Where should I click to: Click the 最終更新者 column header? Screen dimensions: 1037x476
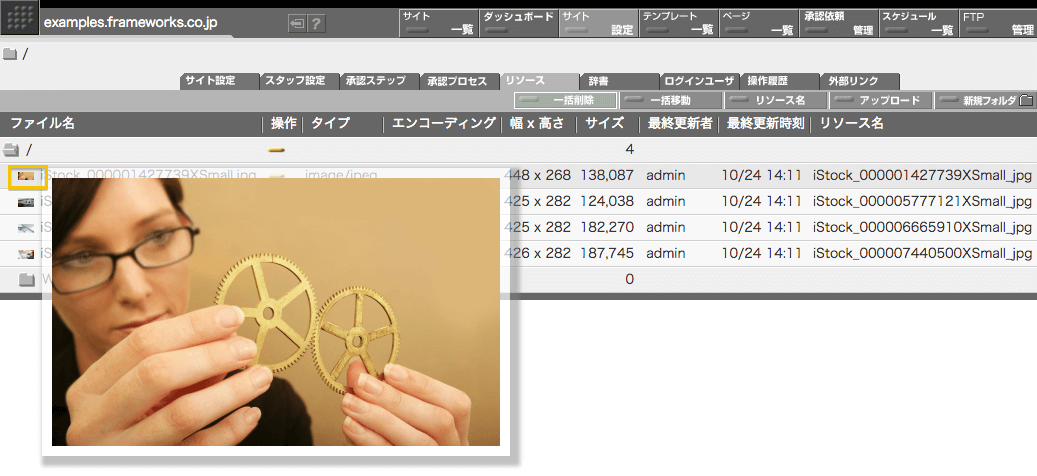click(x=680, y=124)
